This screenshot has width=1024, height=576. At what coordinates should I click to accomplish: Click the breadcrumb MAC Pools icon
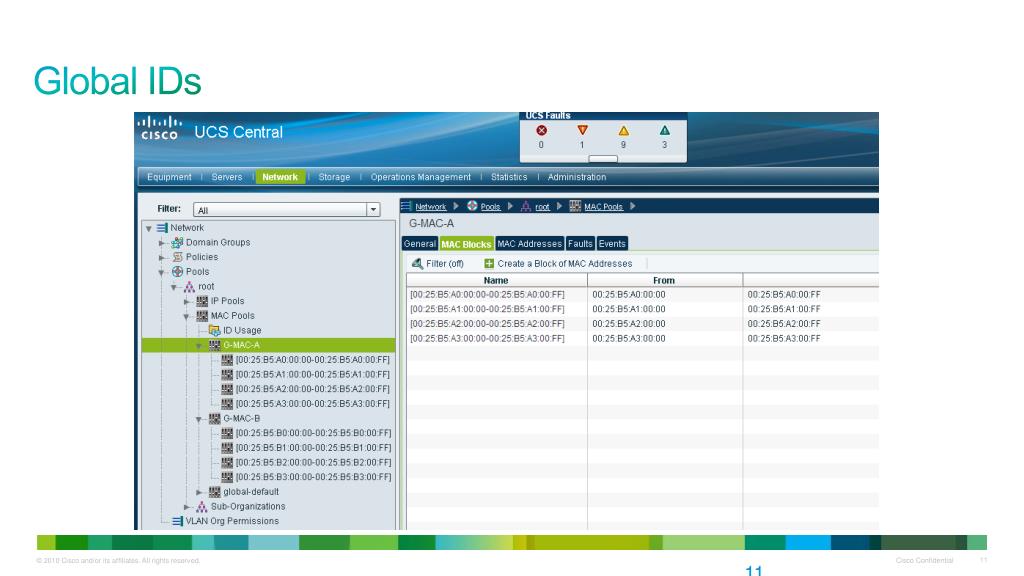click(x=575, y=206)
